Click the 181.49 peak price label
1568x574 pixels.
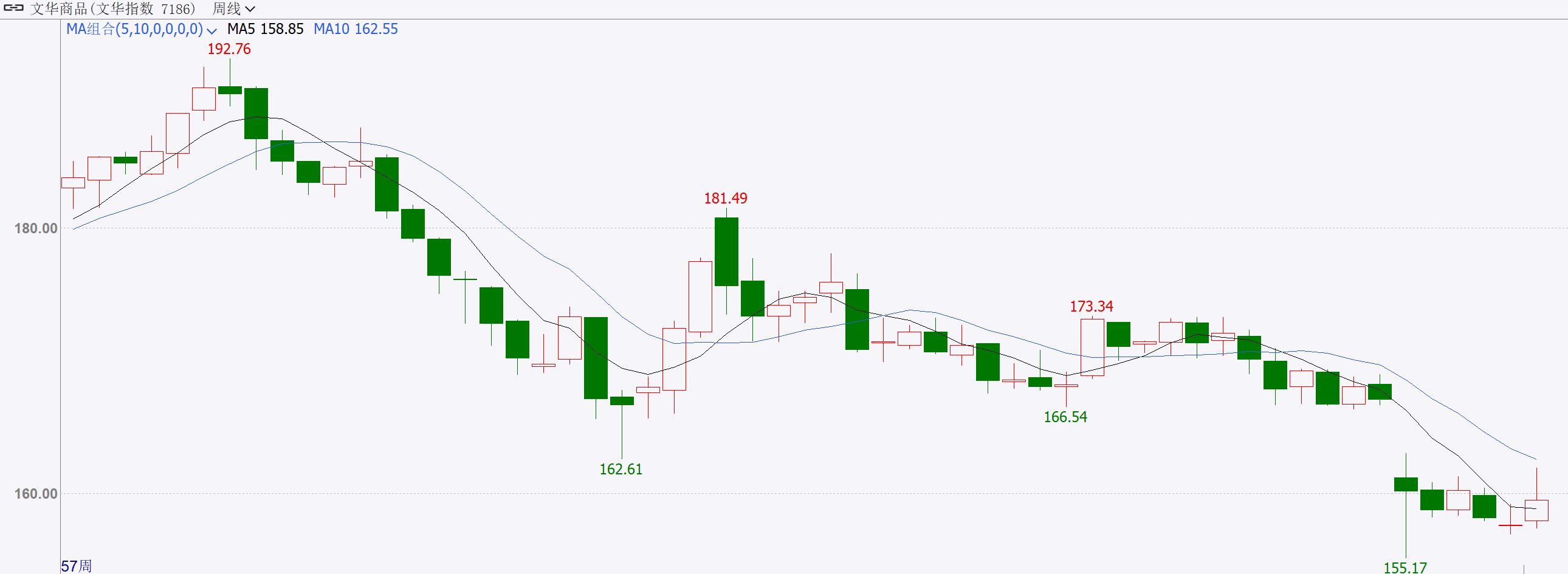coord(725,198)
